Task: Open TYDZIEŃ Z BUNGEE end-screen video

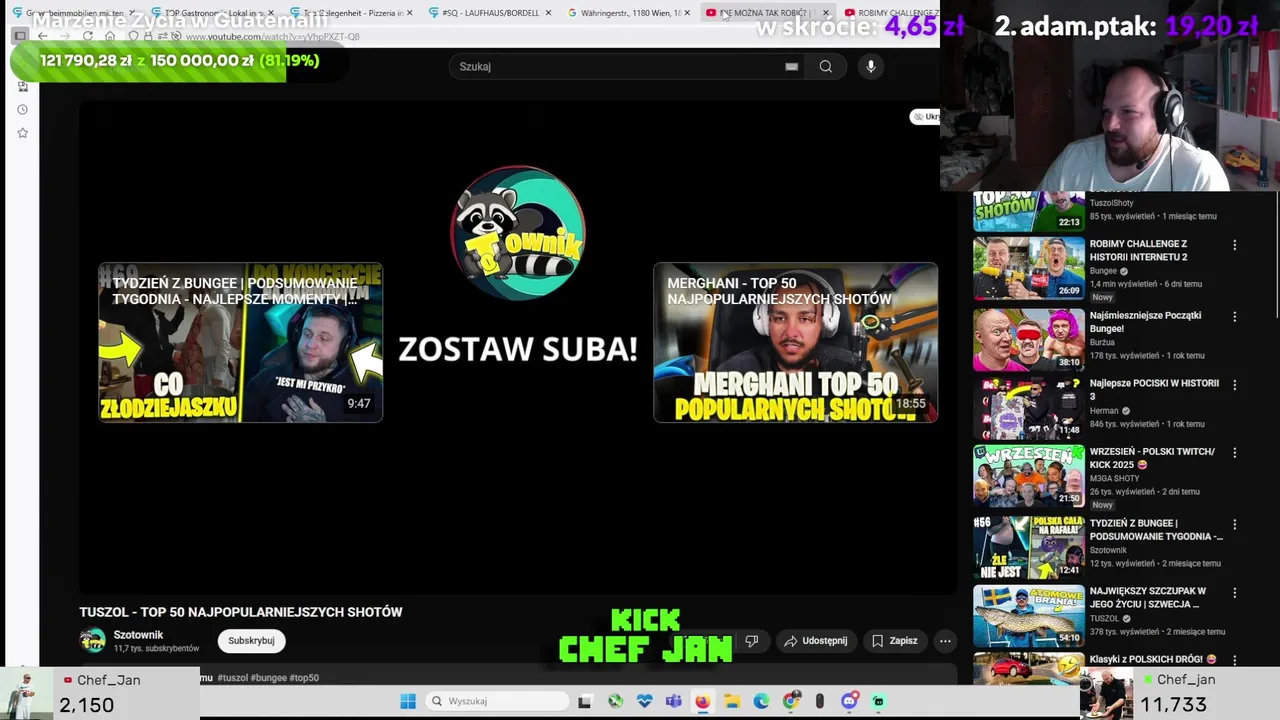Action: 240,342
